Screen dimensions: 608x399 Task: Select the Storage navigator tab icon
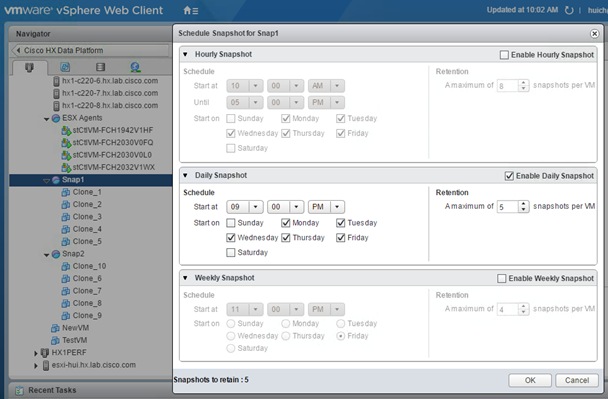pyautogui.click(x=100, y=67)
